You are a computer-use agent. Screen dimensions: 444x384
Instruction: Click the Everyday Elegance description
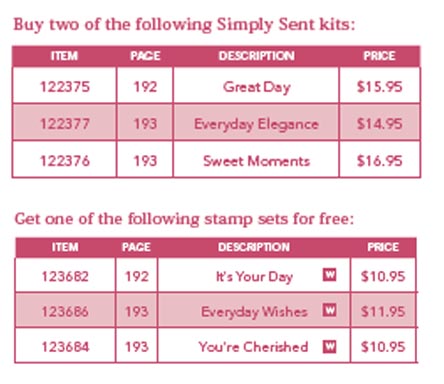coord(256,125)
